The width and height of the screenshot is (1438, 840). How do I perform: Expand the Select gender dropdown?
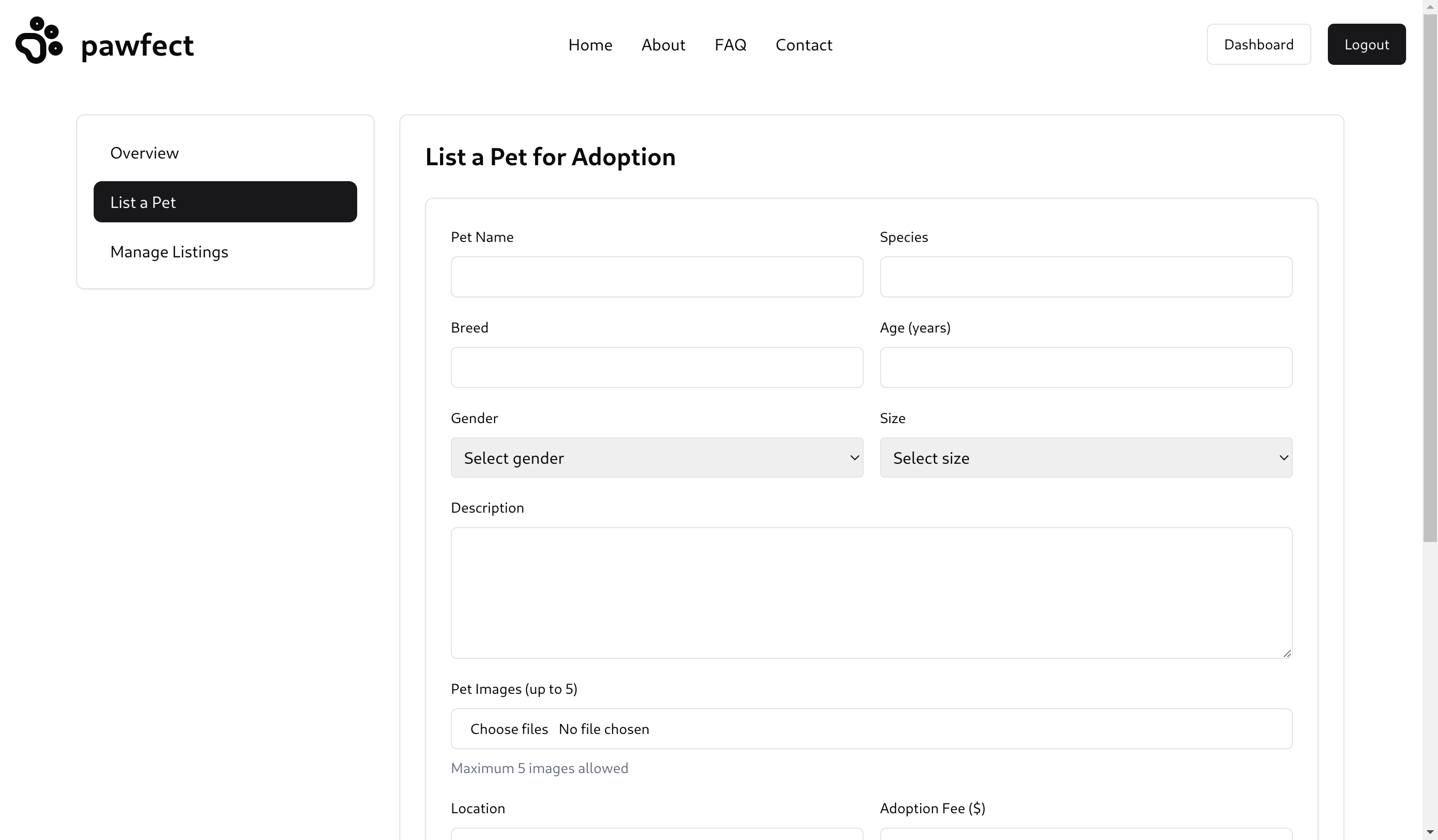point(657,458)
